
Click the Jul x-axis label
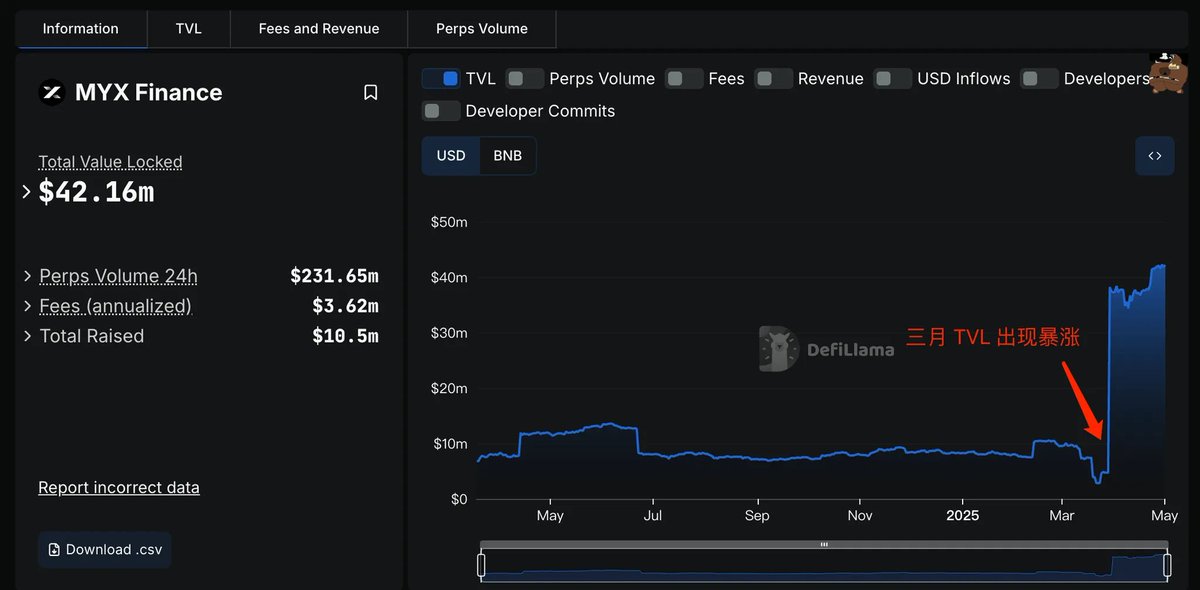pos(652,516)
